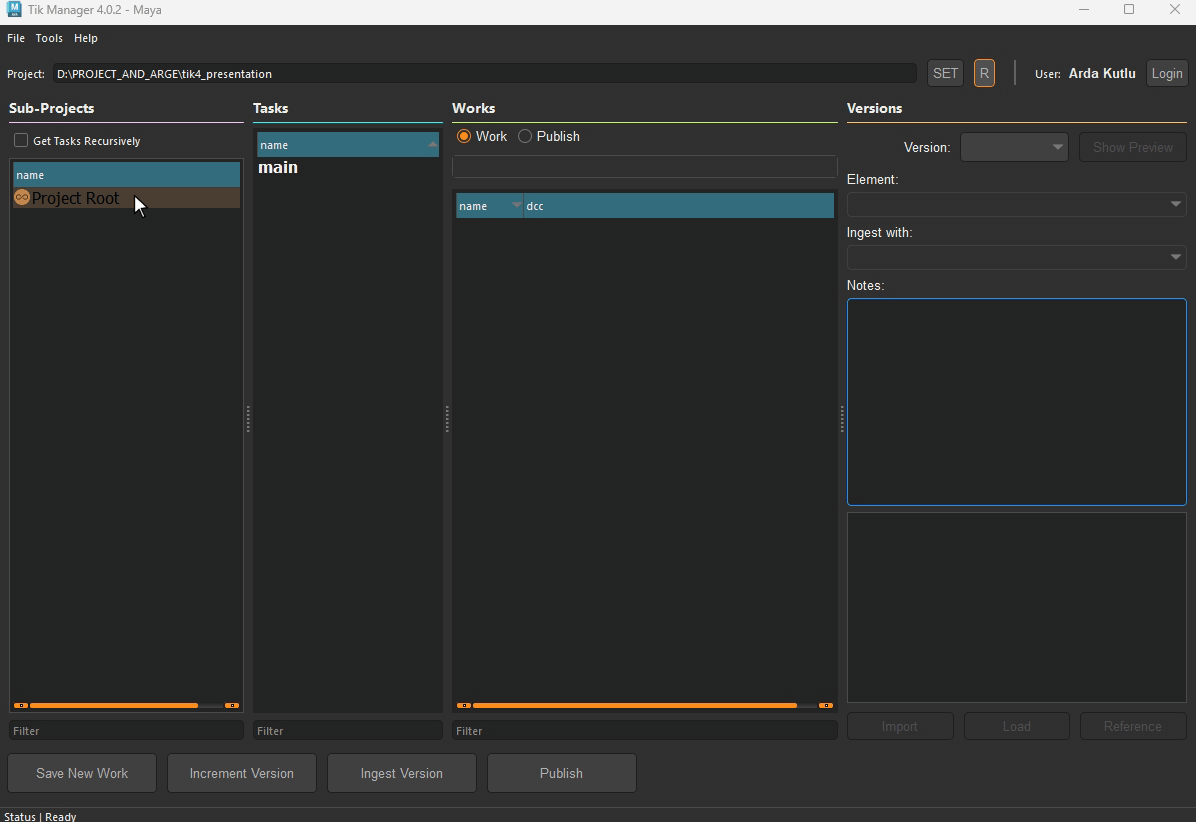Open the Tools menu
The height and width of the screenshot is (822, 1196).
pos(49,38)
